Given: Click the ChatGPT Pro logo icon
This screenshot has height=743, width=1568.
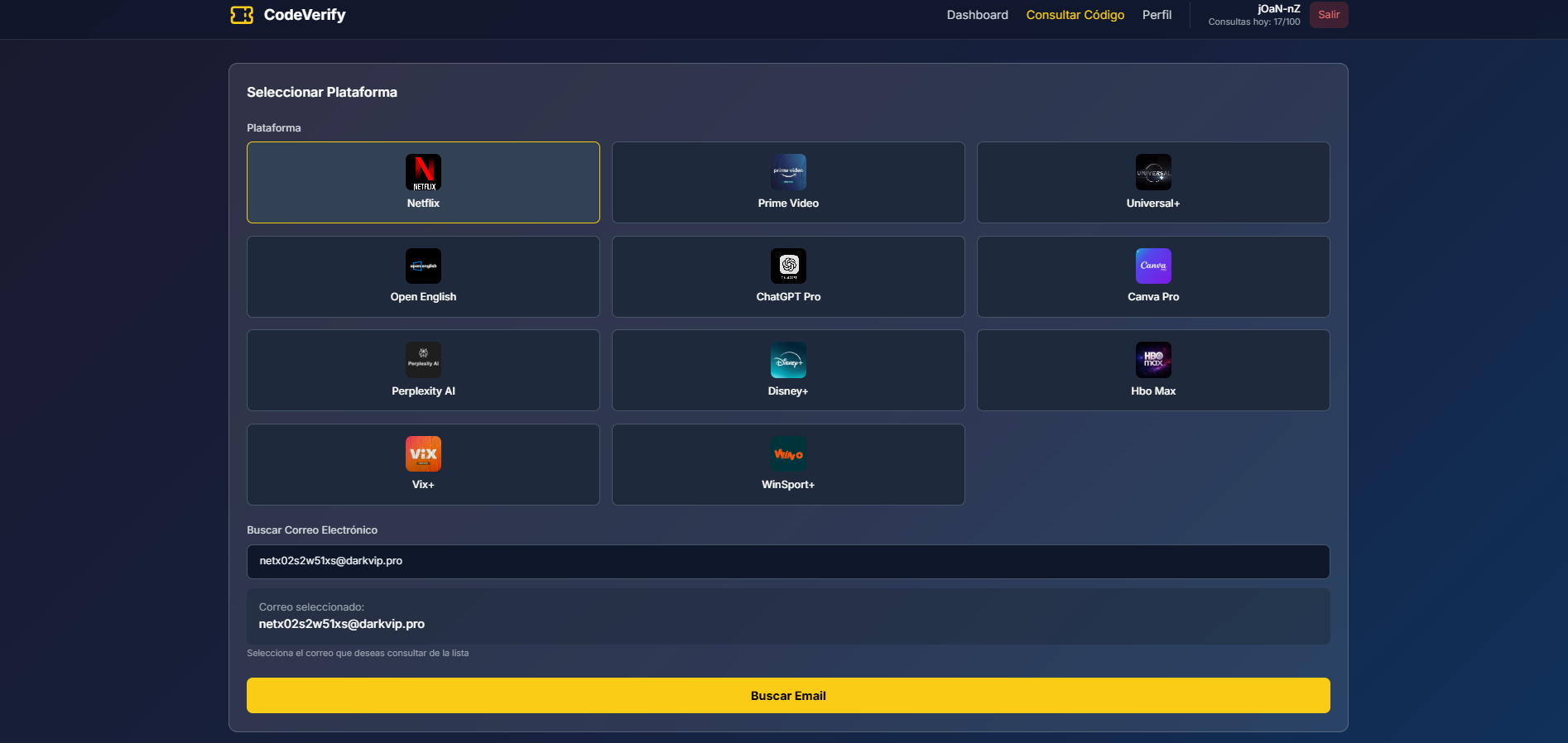Looking at the screenshot, I should 788,266.
